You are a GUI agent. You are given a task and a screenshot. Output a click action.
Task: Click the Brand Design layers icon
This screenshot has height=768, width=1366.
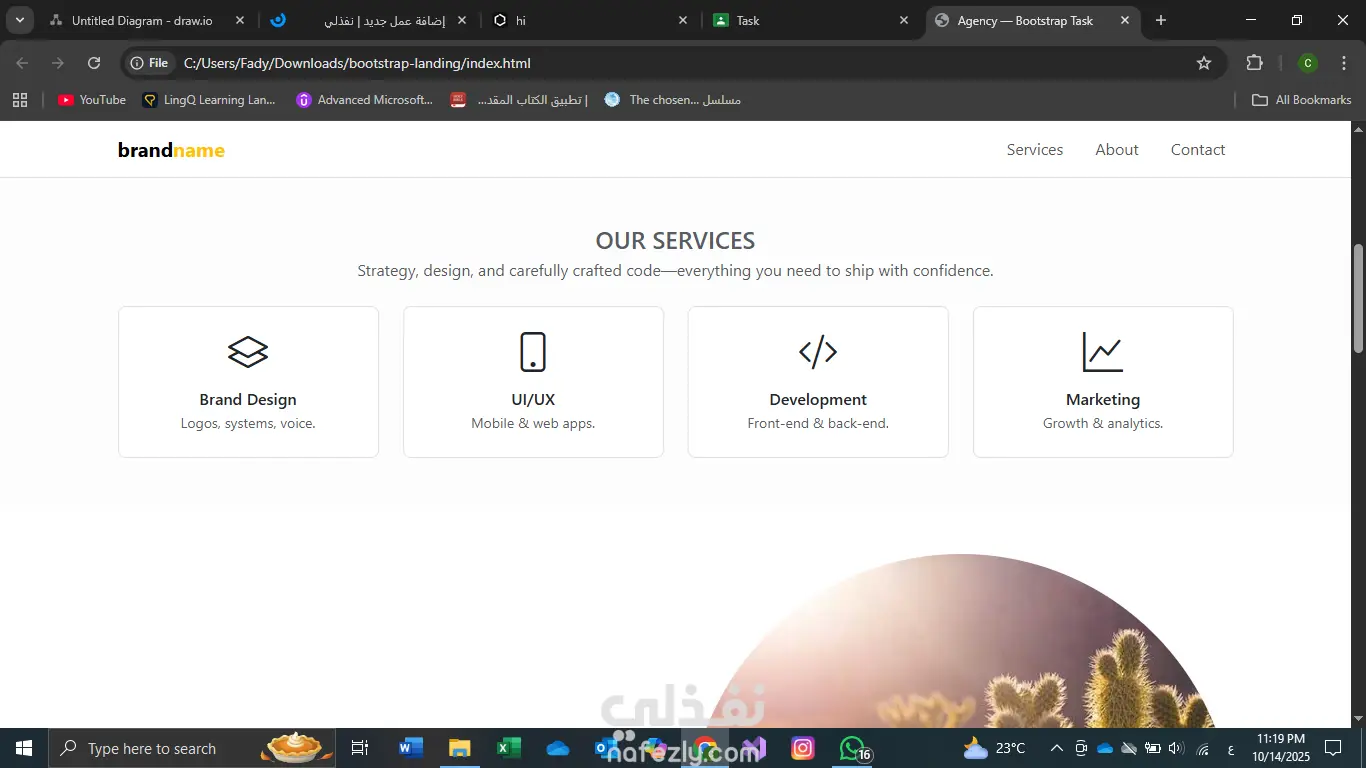pos(248,352)
